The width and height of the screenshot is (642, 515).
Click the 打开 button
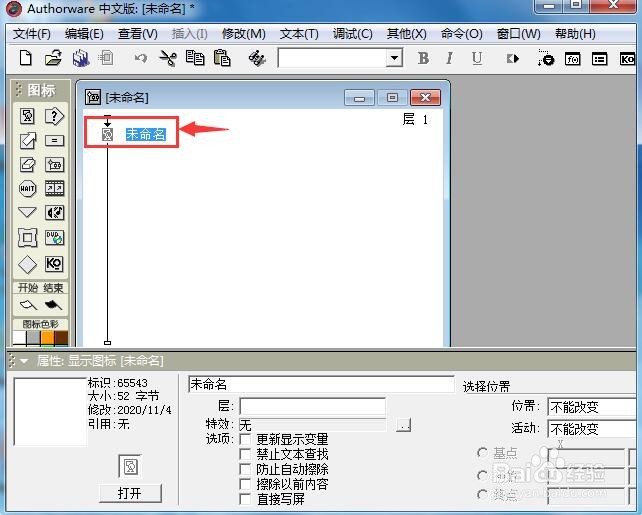tap(130, 493)
